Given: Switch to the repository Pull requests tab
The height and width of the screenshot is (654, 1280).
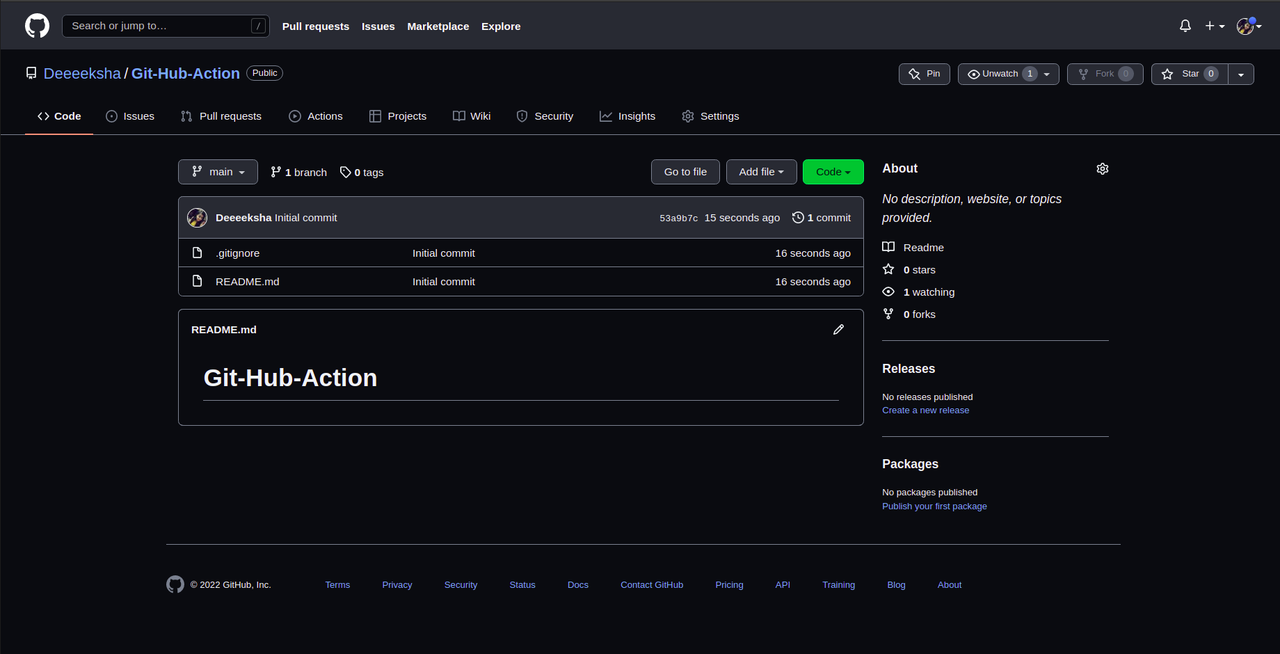Looking at the screenshot, I should click(221, 116).
